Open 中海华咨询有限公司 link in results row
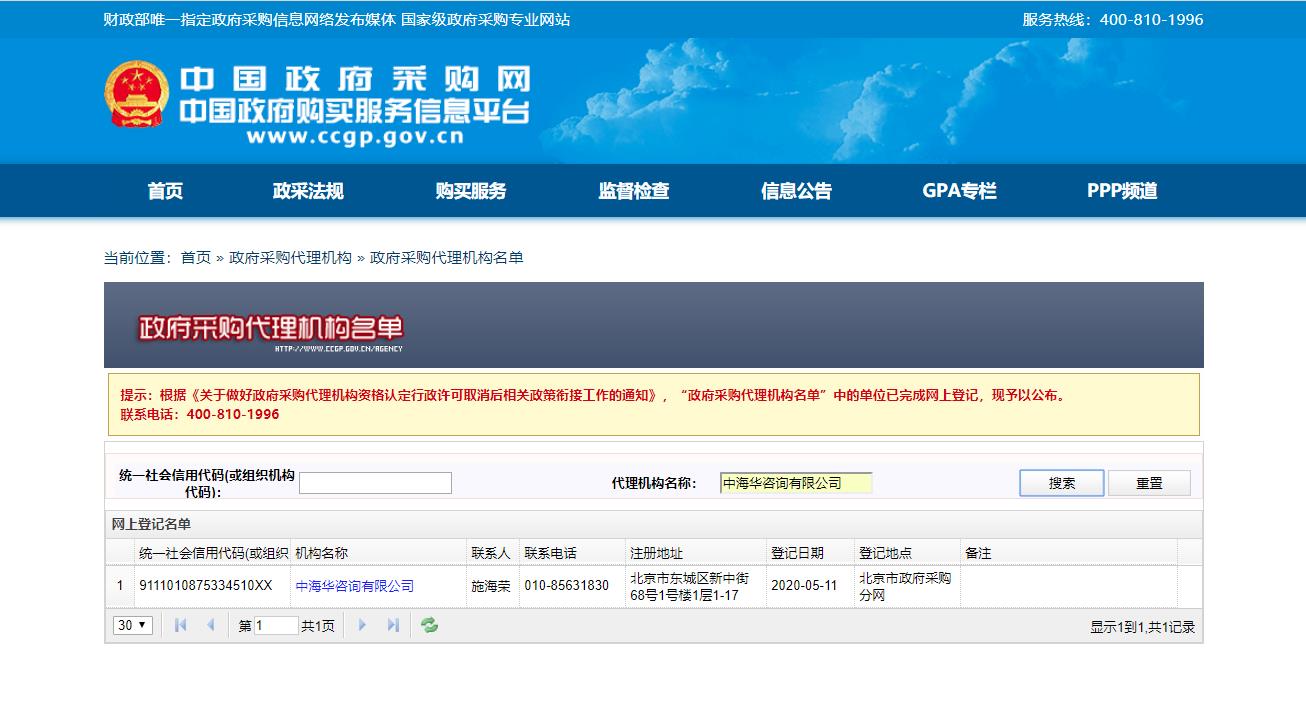Viewport: 1306px width, 702px height. tap(354, 586)
